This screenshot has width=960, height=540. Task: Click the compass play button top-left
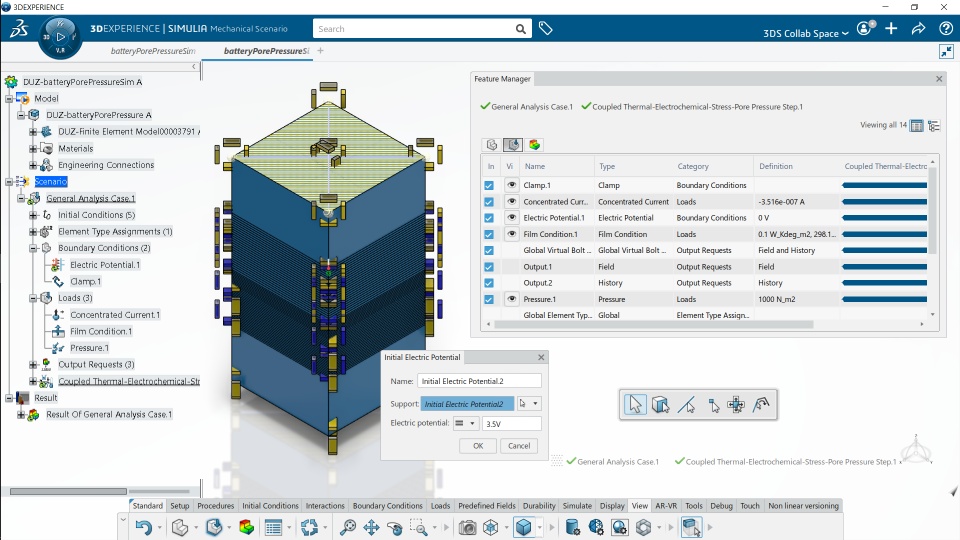point(60,37)
